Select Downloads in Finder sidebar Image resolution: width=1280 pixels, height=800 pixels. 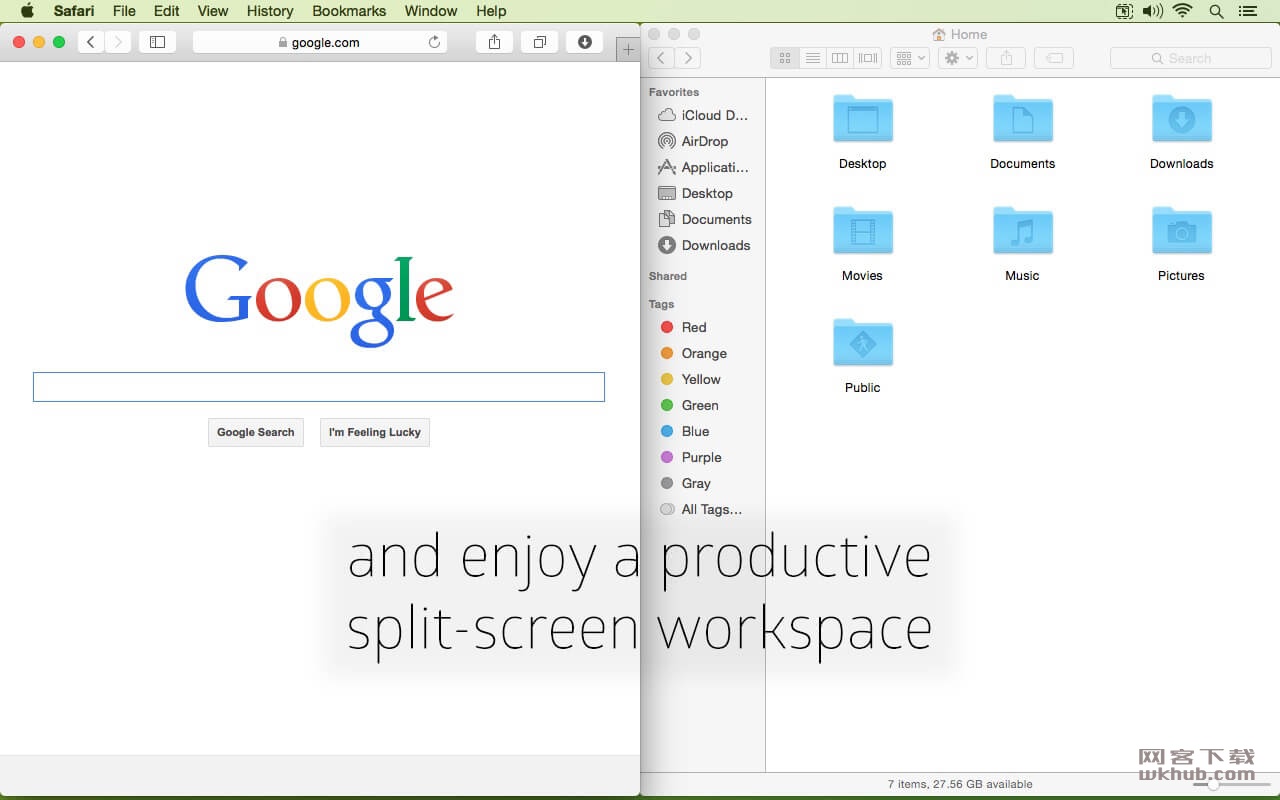704,245
